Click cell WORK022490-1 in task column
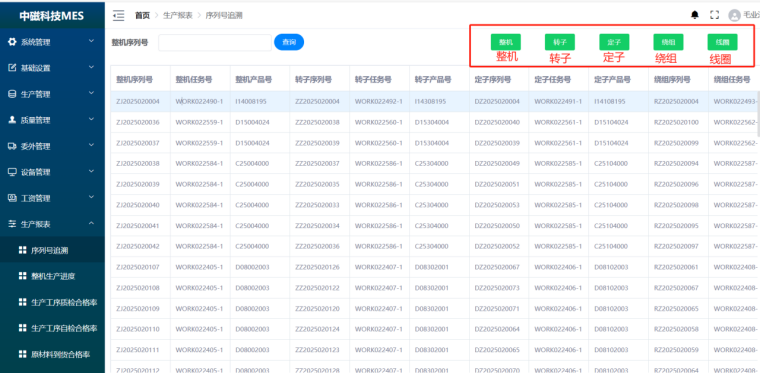Viewport: 760px width, 373px height. [199, 102]
